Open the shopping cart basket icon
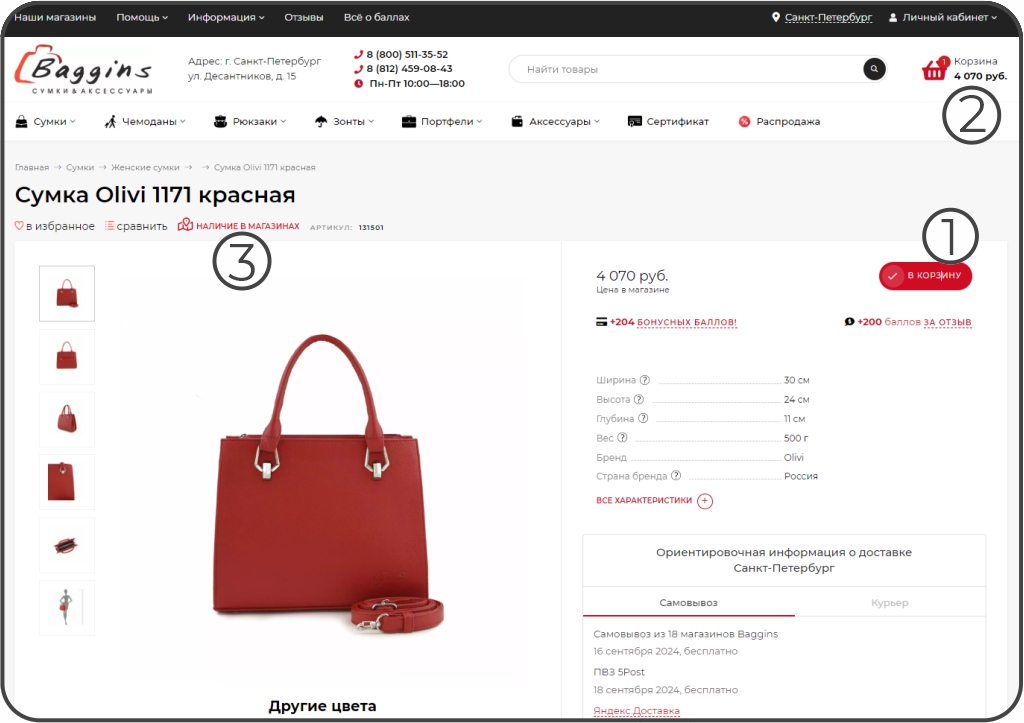 [x=935, y=69]
